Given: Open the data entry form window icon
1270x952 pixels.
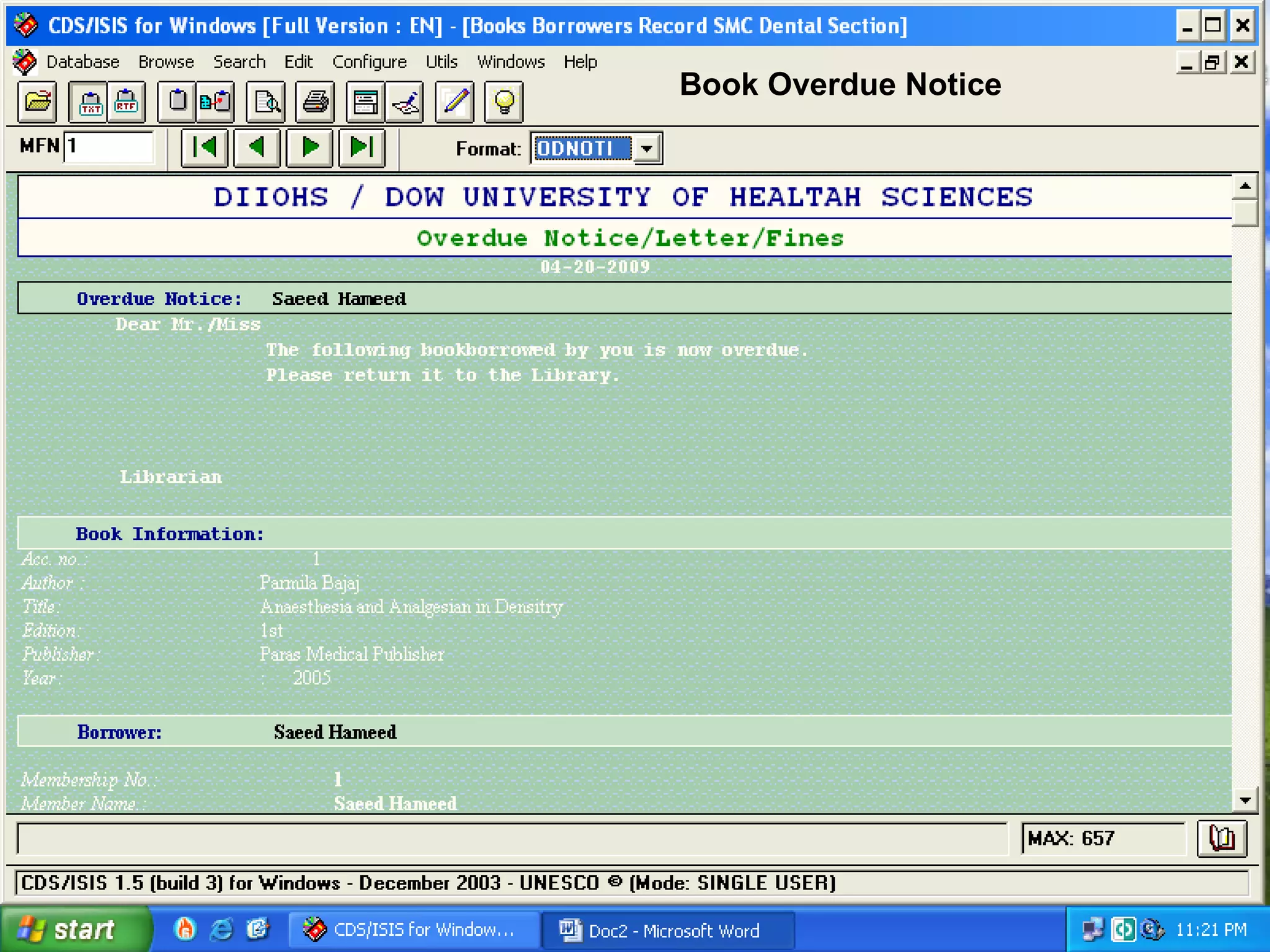Looking at the screenshot, I should [x=365, y=102].
